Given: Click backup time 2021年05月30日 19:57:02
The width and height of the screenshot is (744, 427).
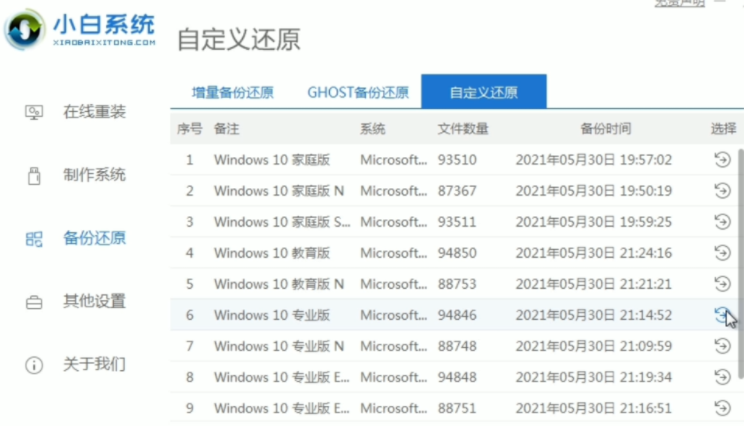Looking at the screenshot, I should pyautogui.click(x=594, y=160).
